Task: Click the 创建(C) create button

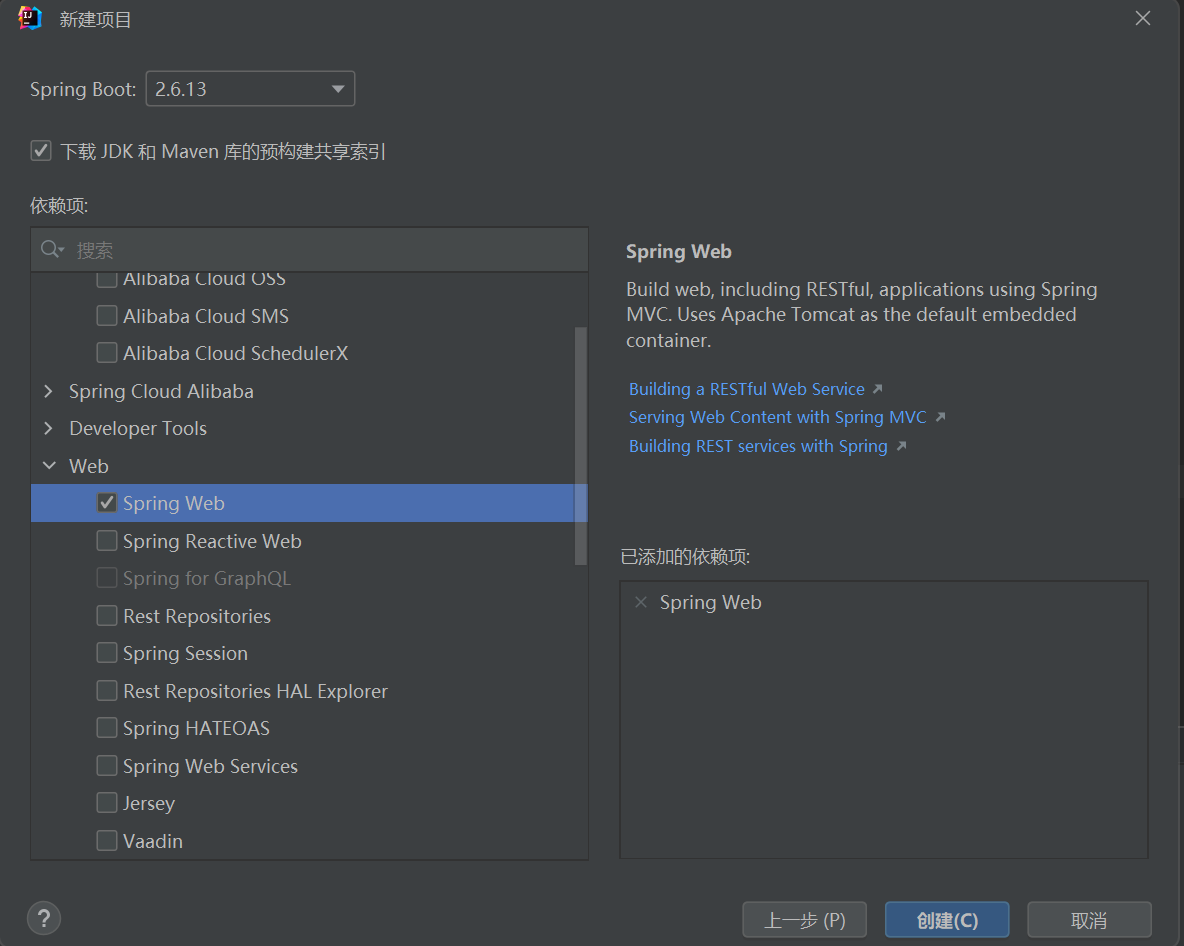Action: 947,920
